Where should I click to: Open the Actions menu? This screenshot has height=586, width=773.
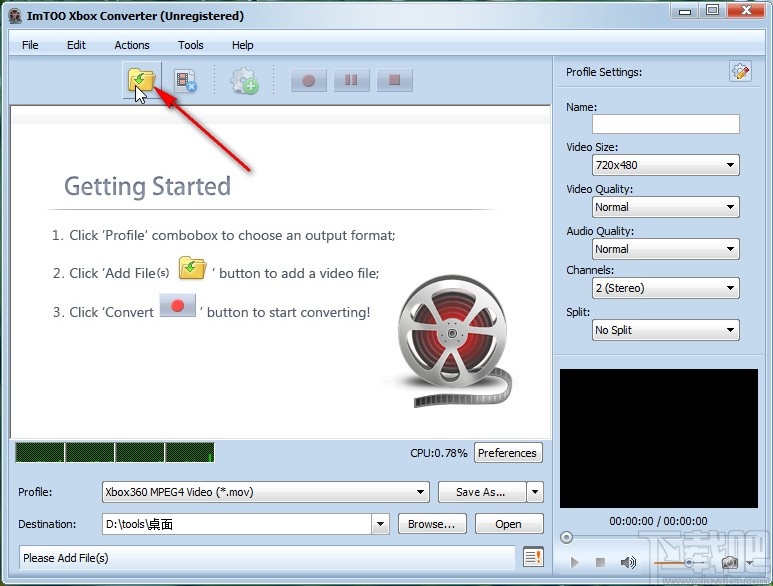point(132,45)
